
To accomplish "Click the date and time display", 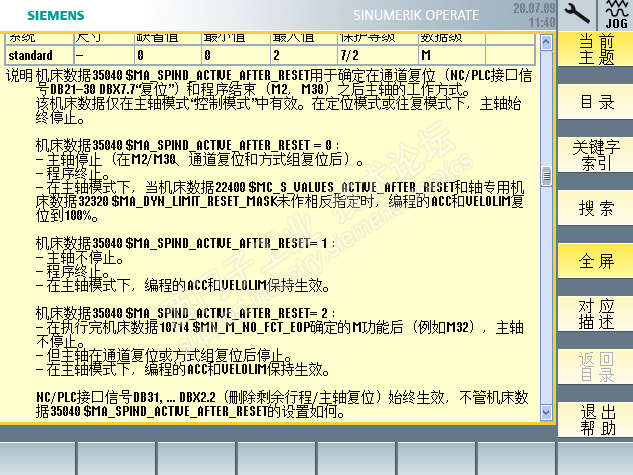I will click(x=534, y=15).
